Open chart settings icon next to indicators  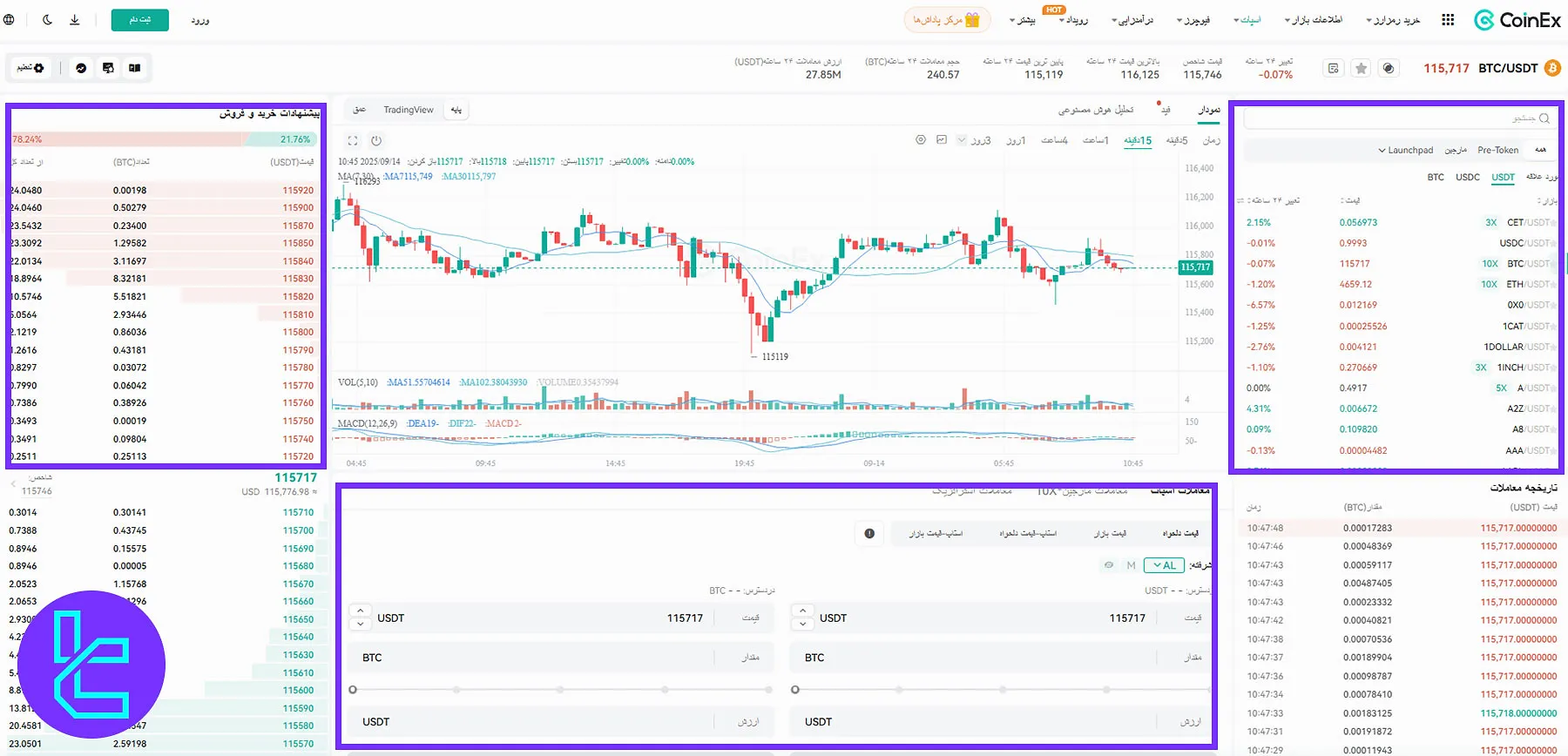click(x=920, y=139)
